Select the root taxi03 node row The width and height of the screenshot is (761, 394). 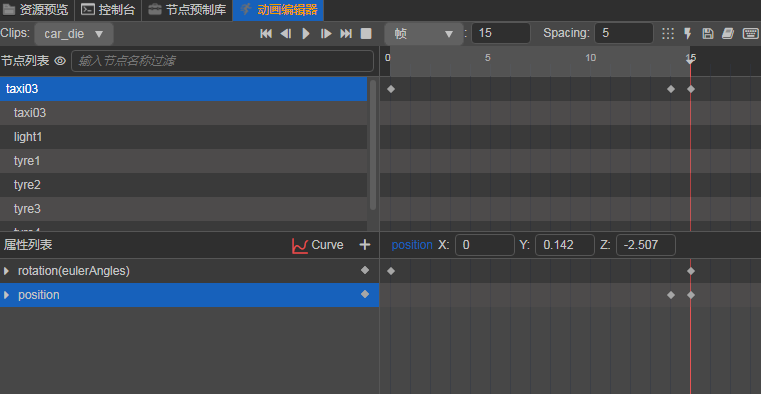[x=183, y=89]
